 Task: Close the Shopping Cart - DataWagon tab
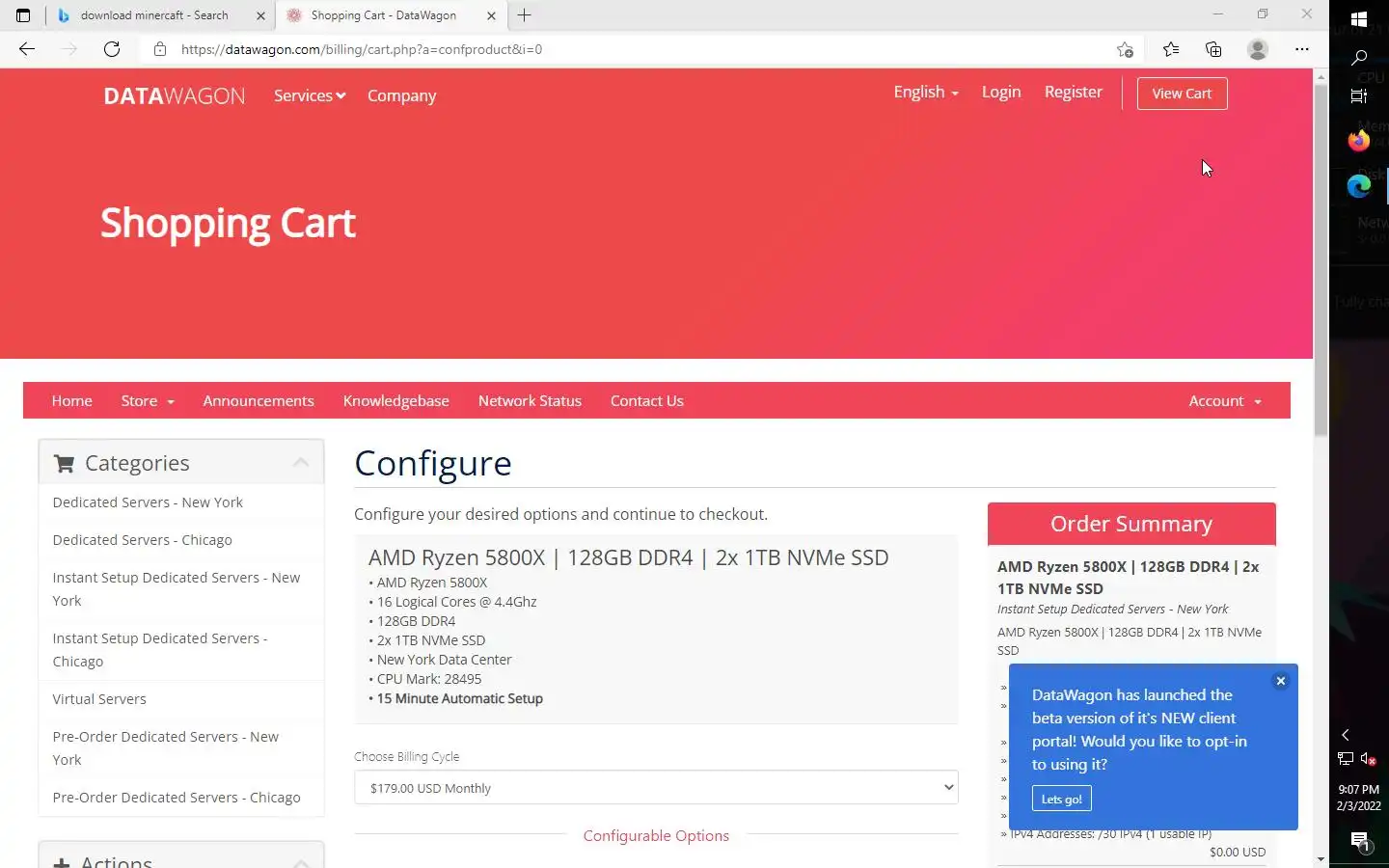(491, 15)
